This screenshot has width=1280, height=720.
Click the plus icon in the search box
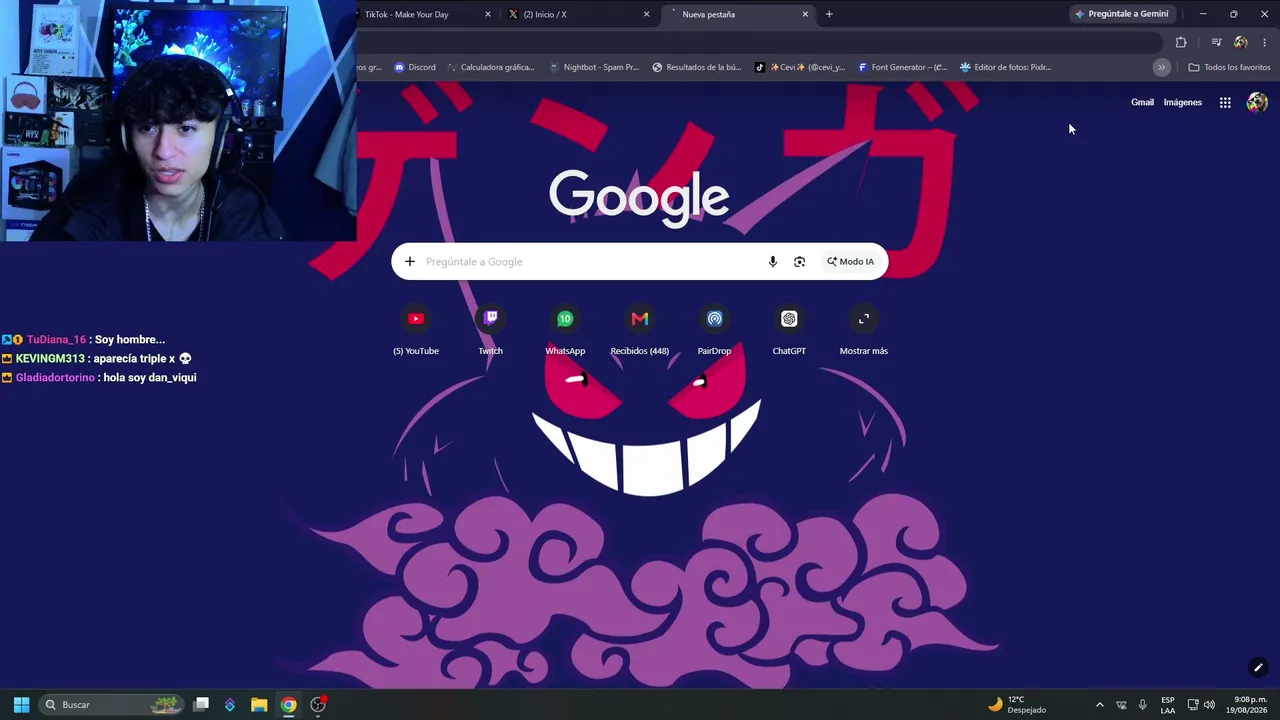[410, 262]
